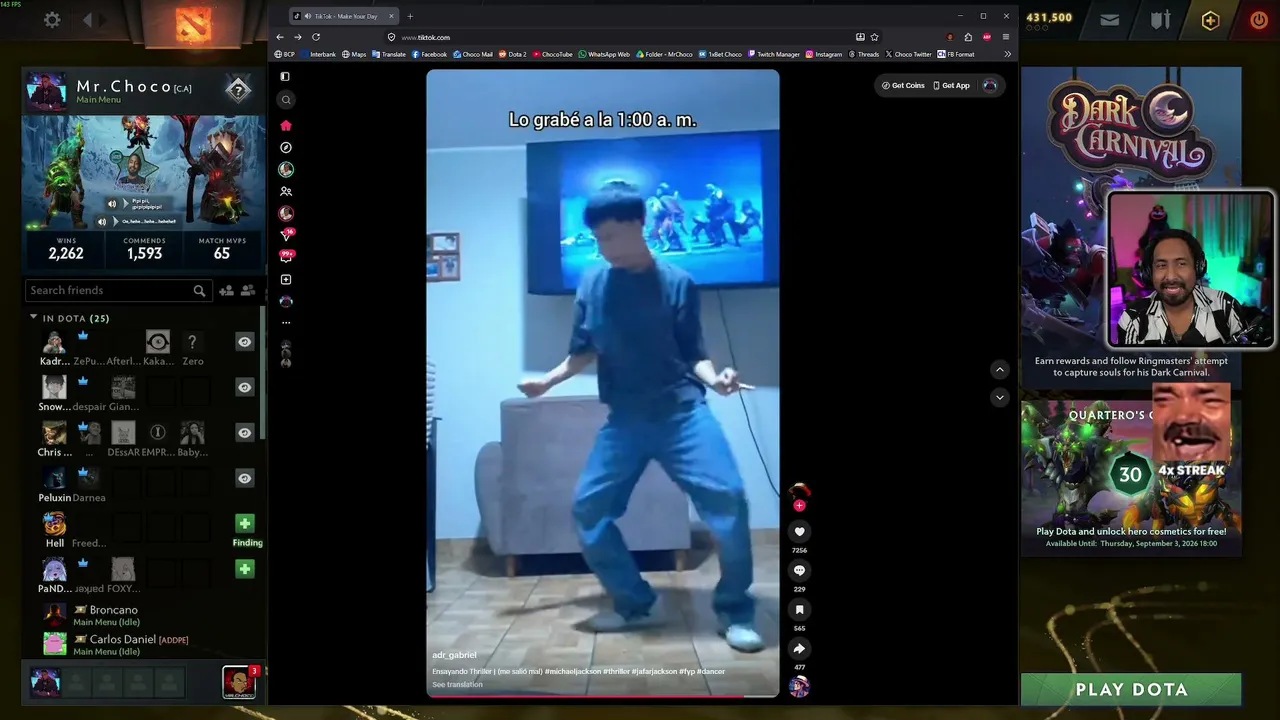
Task: Open the TikTok video comments
Action: (799, 570)
